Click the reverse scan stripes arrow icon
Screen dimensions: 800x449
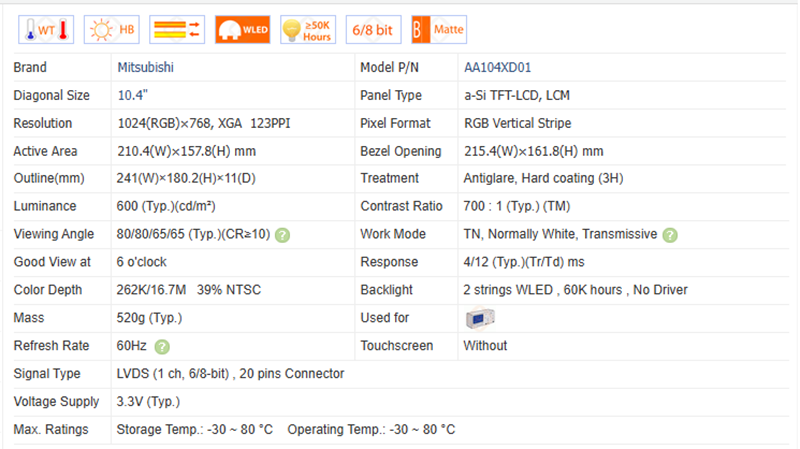[x=177, y=30]
